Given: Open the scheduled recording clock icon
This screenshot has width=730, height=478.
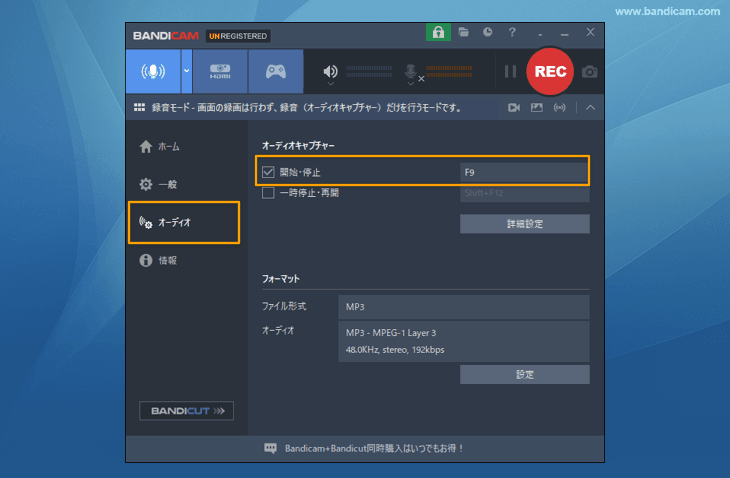Looking at the screenshot, I should (487, 32).
